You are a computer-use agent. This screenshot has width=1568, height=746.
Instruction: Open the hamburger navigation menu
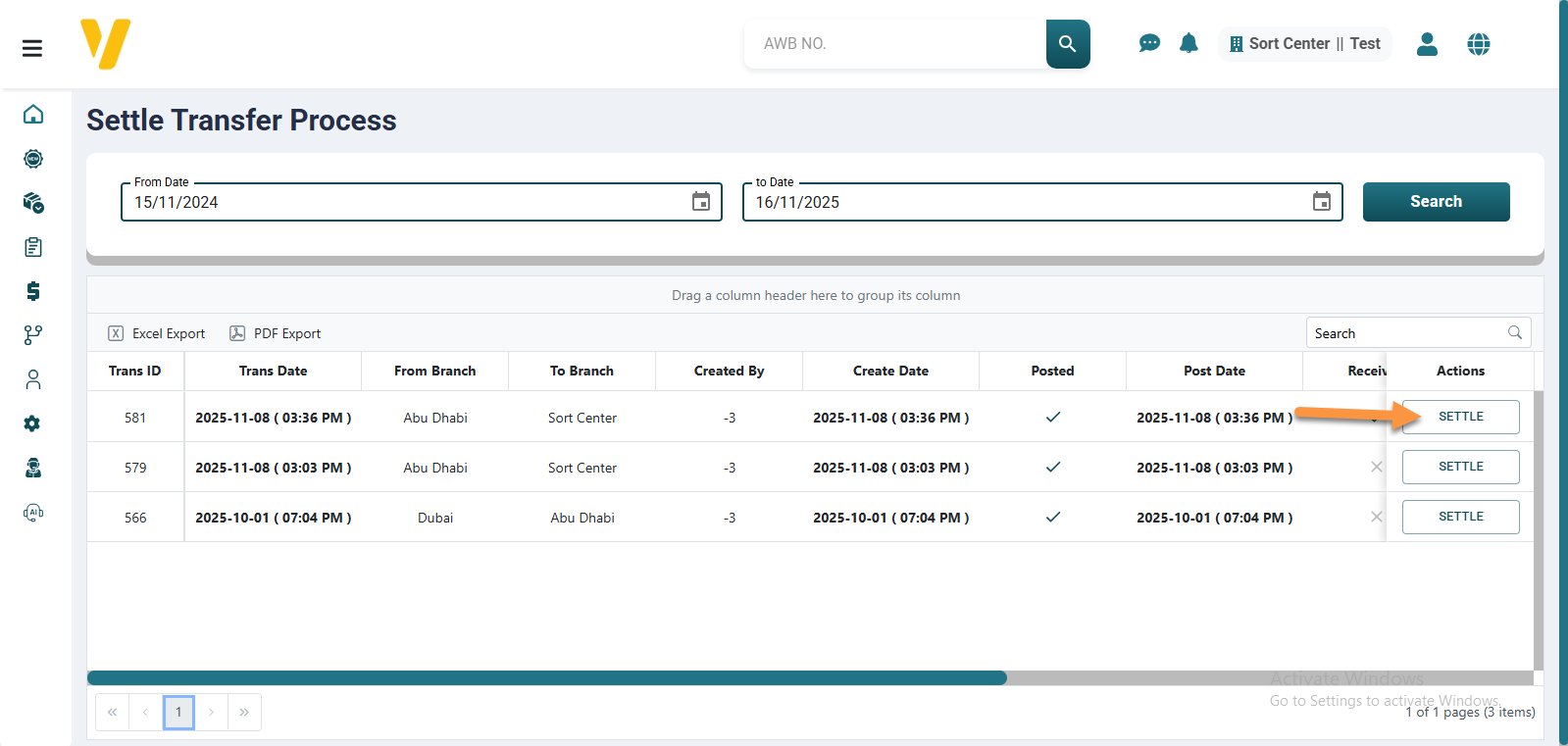(x=32, y=48)
